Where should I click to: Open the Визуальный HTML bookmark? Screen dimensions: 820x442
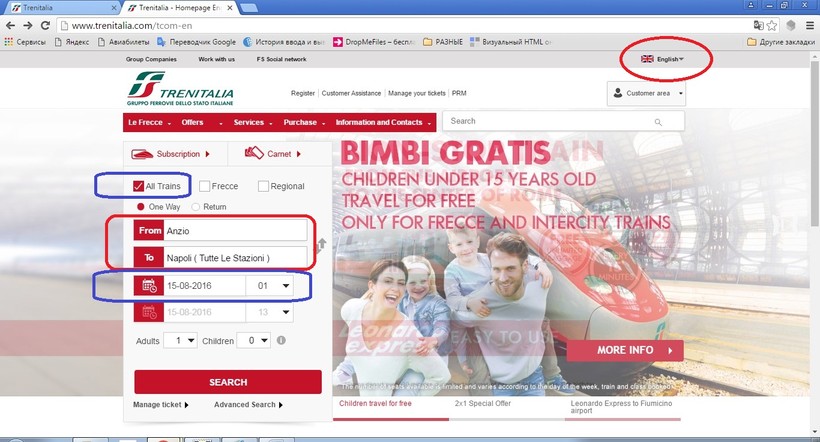[x=511, y=42]
